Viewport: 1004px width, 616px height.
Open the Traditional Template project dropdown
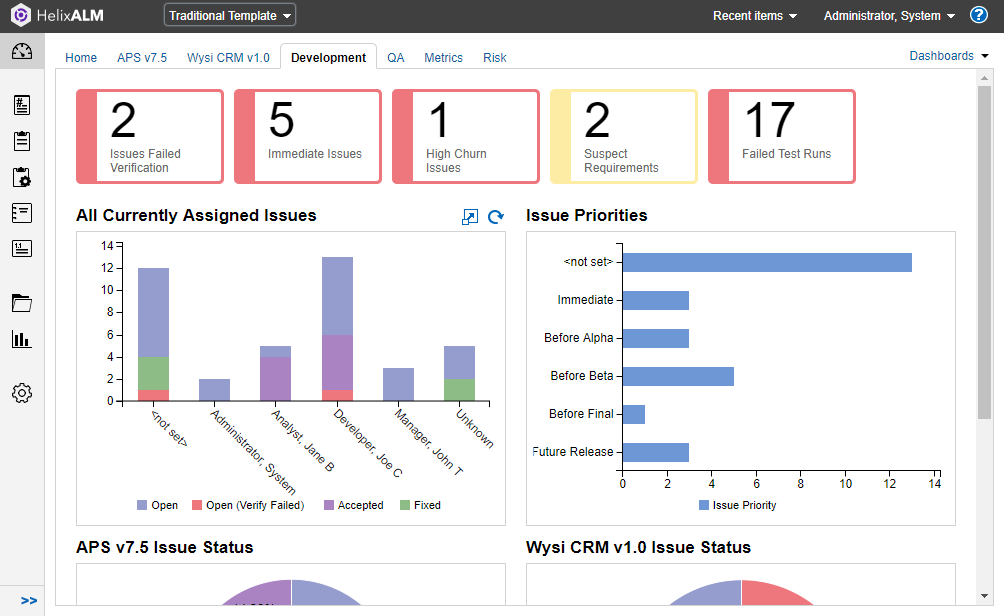tap(230, 15)
